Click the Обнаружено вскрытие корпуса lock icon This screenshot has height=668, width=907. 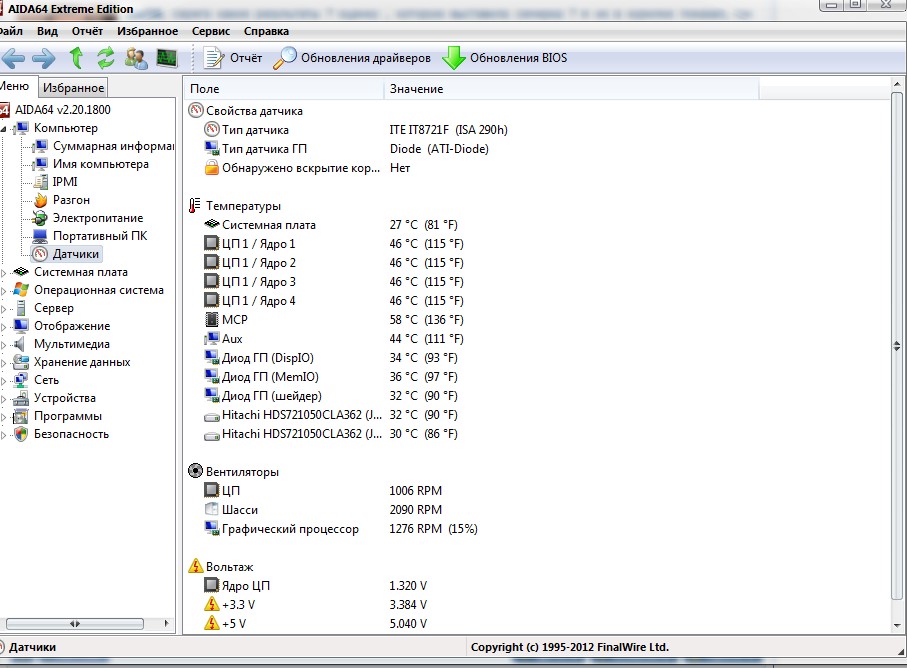click(212, 168)
